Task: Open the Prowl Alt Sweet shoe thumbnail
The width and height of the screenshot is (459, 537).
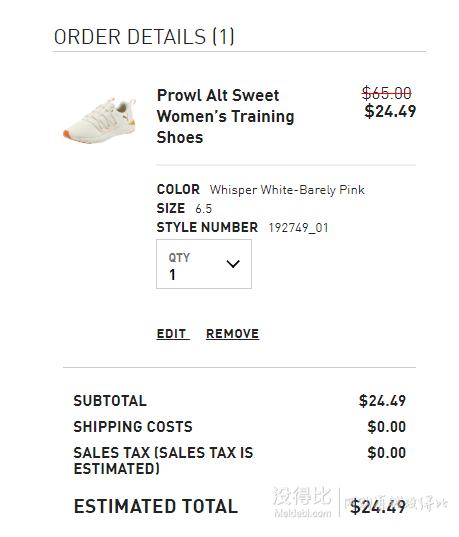Action: (100, 120)
